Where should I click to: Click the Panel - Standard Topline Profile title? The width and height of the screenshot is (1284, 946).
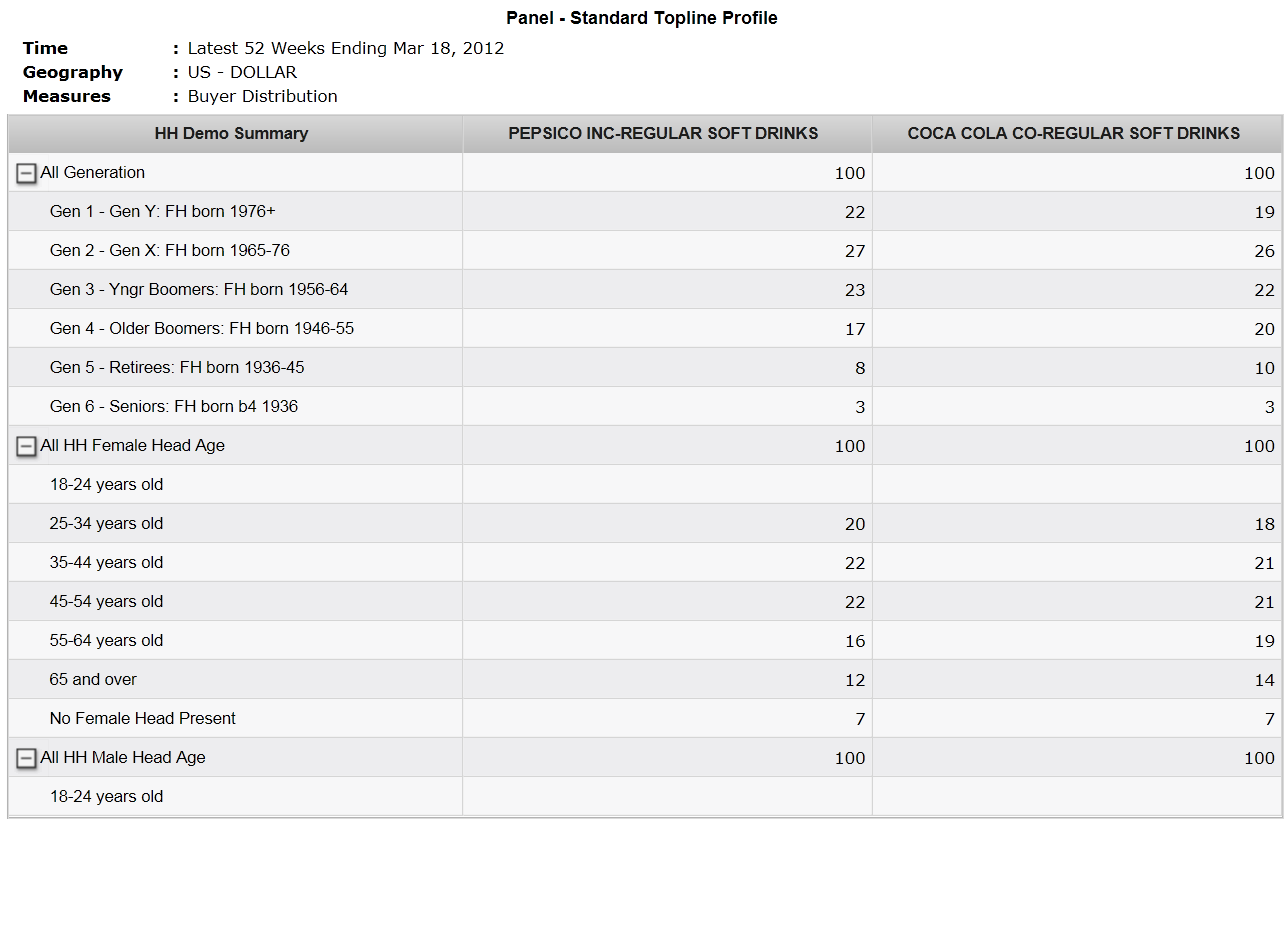(642, 18)
